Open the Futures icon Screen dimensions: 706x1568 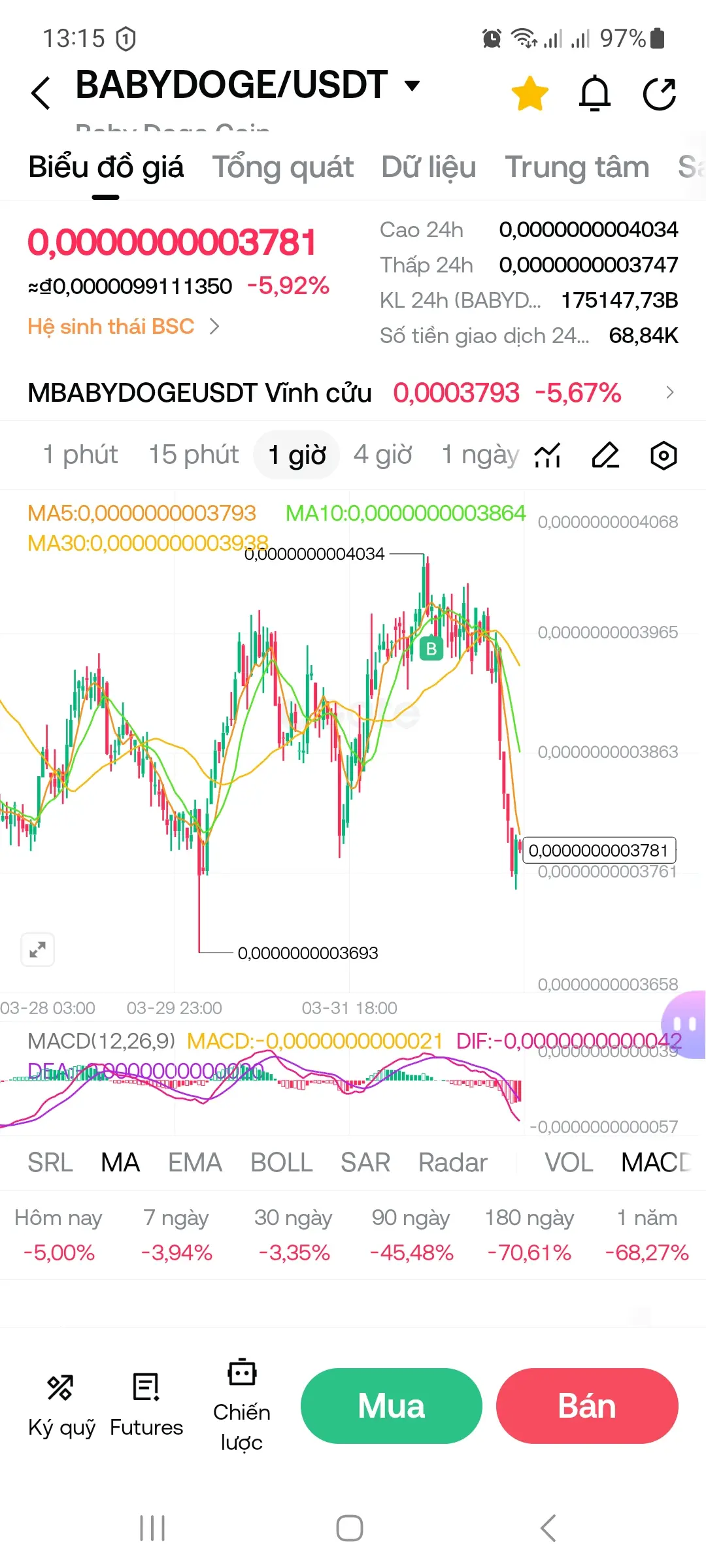pyautogui.click(x=146, y=1406)
